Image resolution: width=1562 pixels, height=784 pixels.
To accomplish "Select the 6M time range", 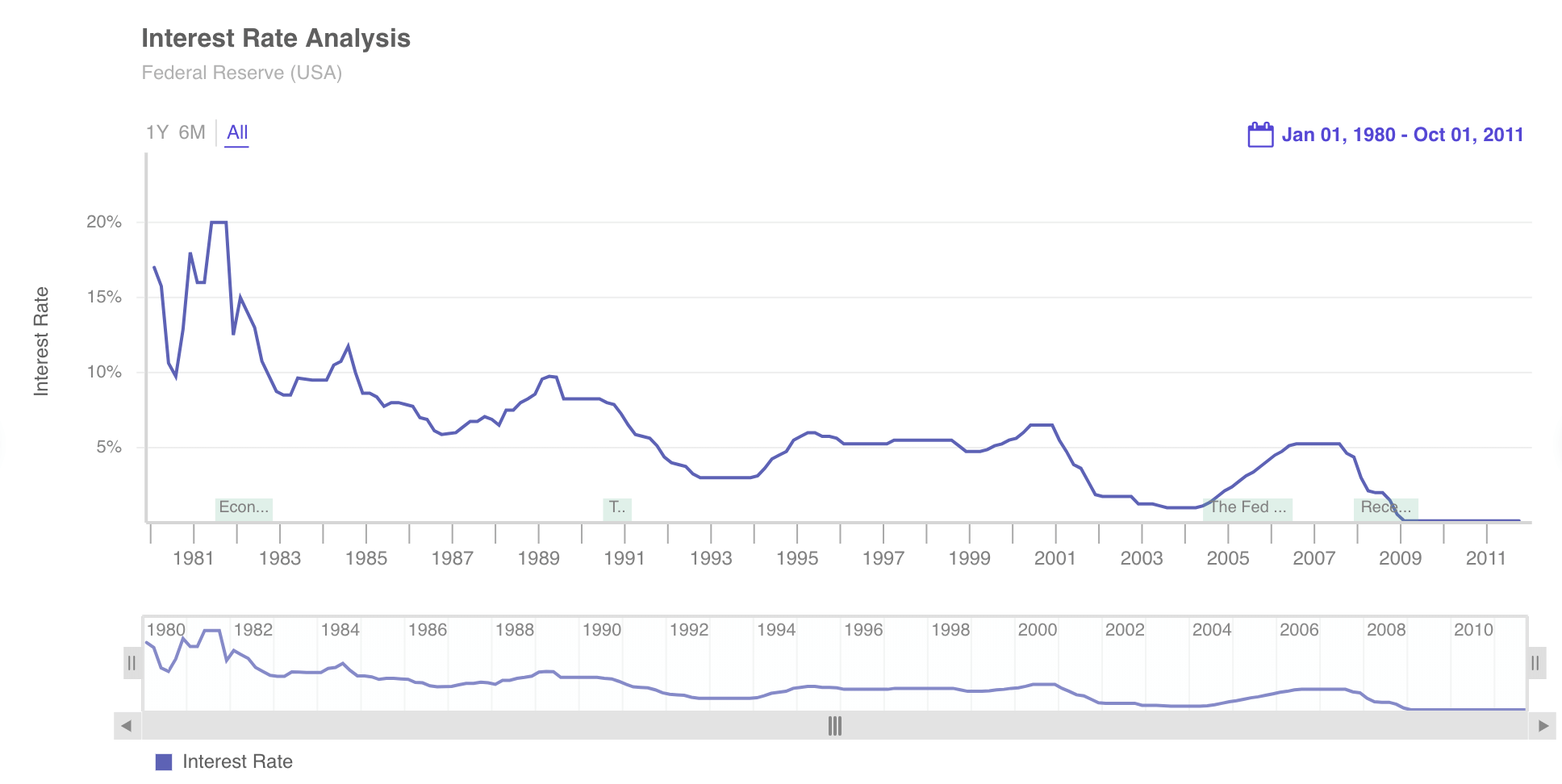I will point(192,132).
